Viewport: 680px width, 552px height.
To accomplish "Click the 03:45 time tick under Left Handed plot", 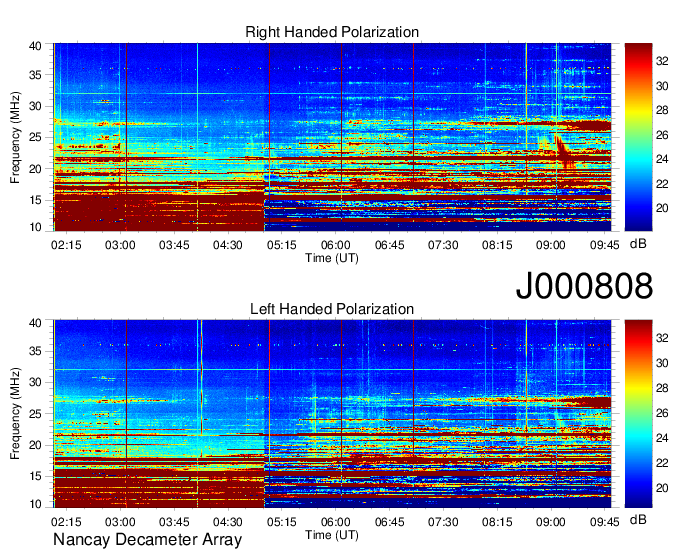I will [x=174, y=522].
